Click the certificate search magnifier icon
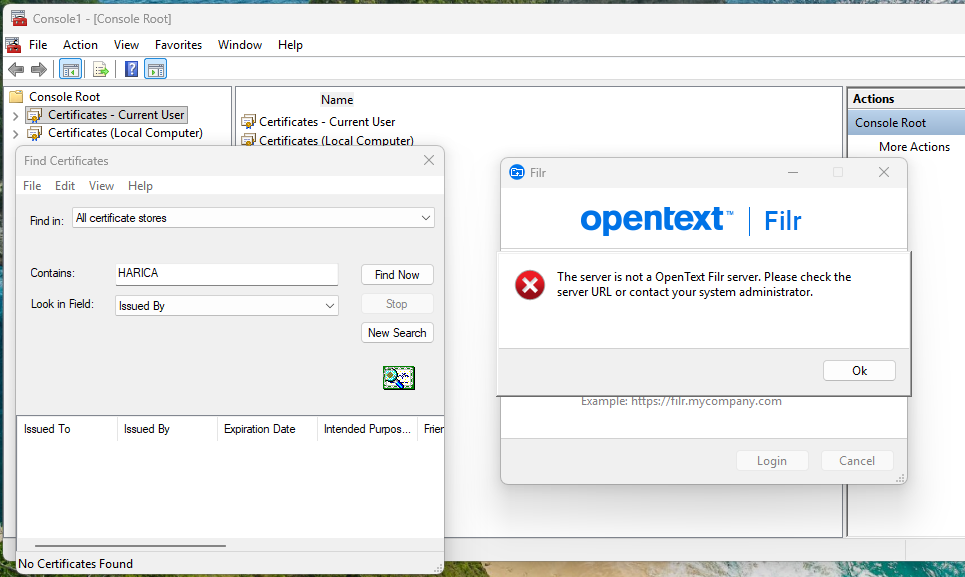Viewport: 965px width, 577px height. click(x=399, y=378)
